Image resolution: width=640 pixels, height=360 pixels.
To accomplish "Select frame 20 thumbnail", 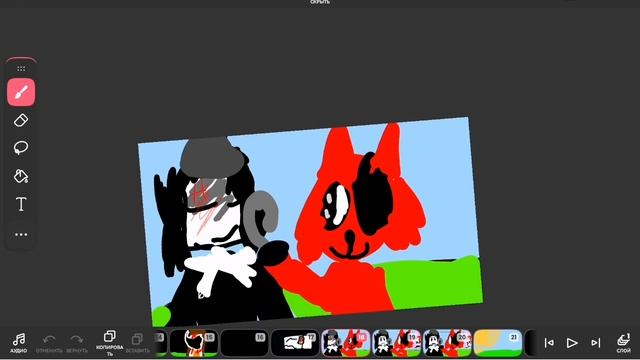I will 447,343.
